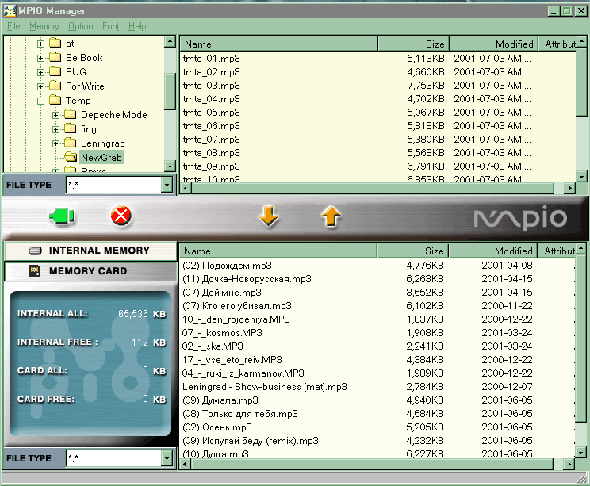The image size is (590, 486).
Task: Open the Option menu
Action: coord(81,26)
